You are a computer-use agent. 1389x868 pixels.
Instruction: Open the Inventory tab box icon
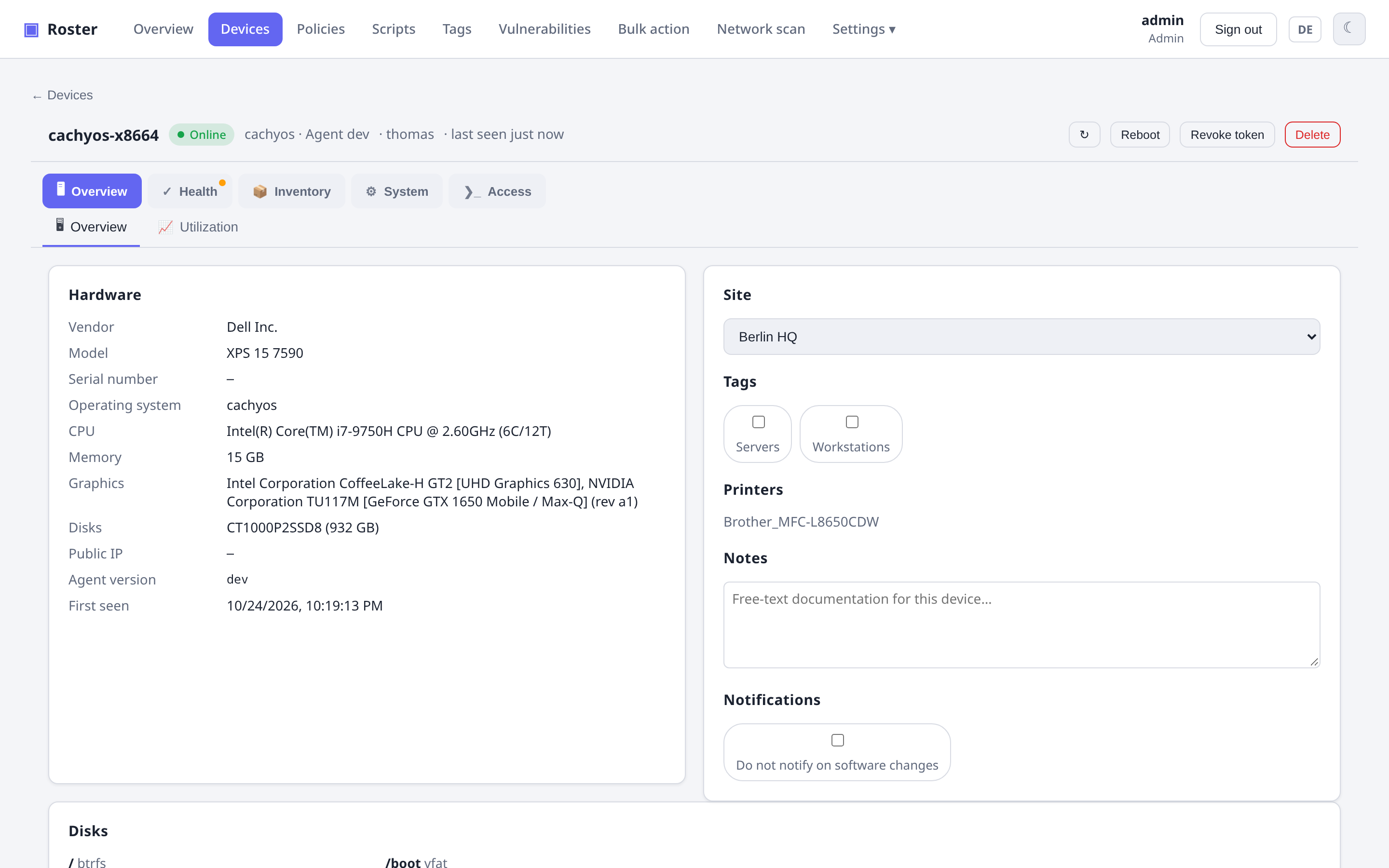tap(260, 191)
